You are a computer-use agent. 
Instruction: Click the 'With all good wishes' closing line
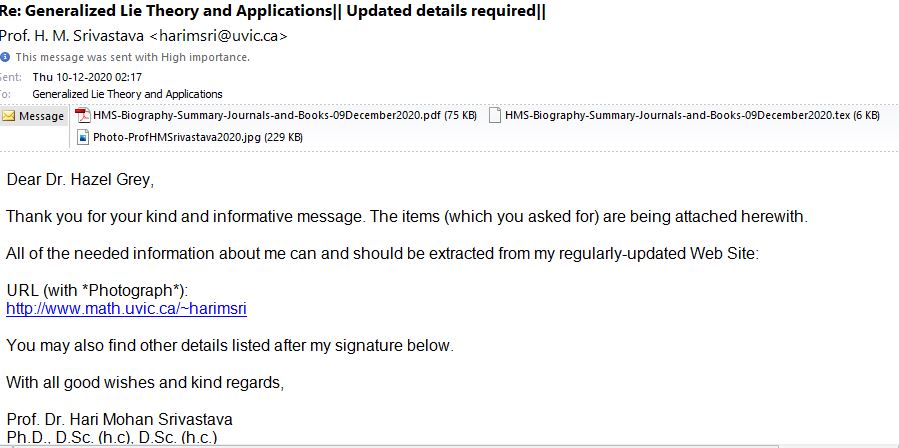(145, 383)
